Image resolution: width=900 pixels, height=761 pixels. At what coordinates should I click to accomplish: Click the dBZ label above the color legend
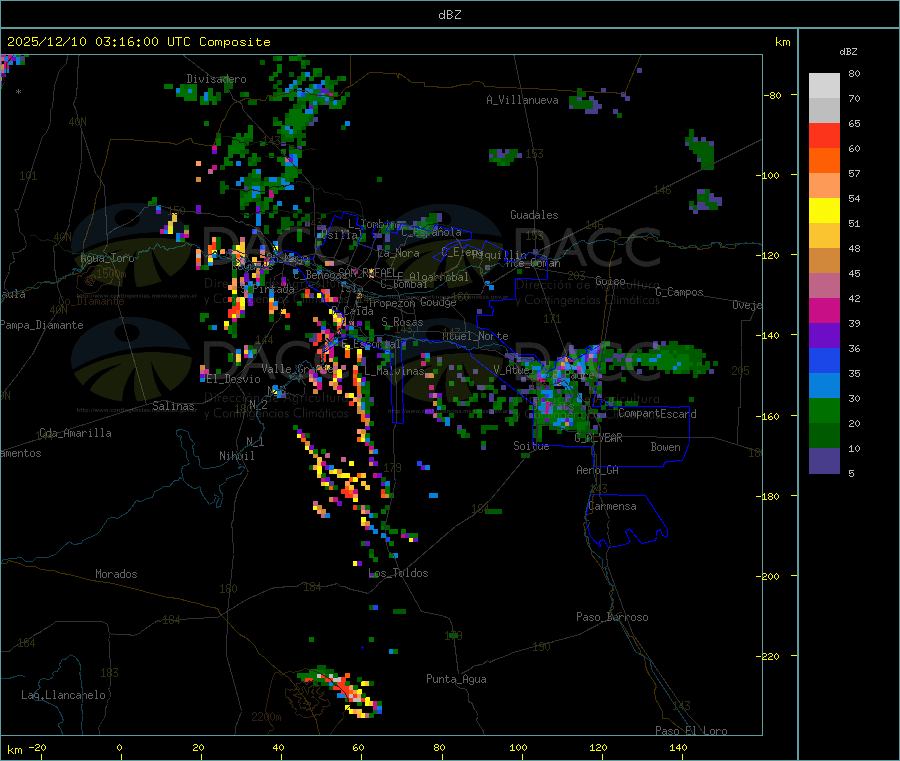(848, 52)
